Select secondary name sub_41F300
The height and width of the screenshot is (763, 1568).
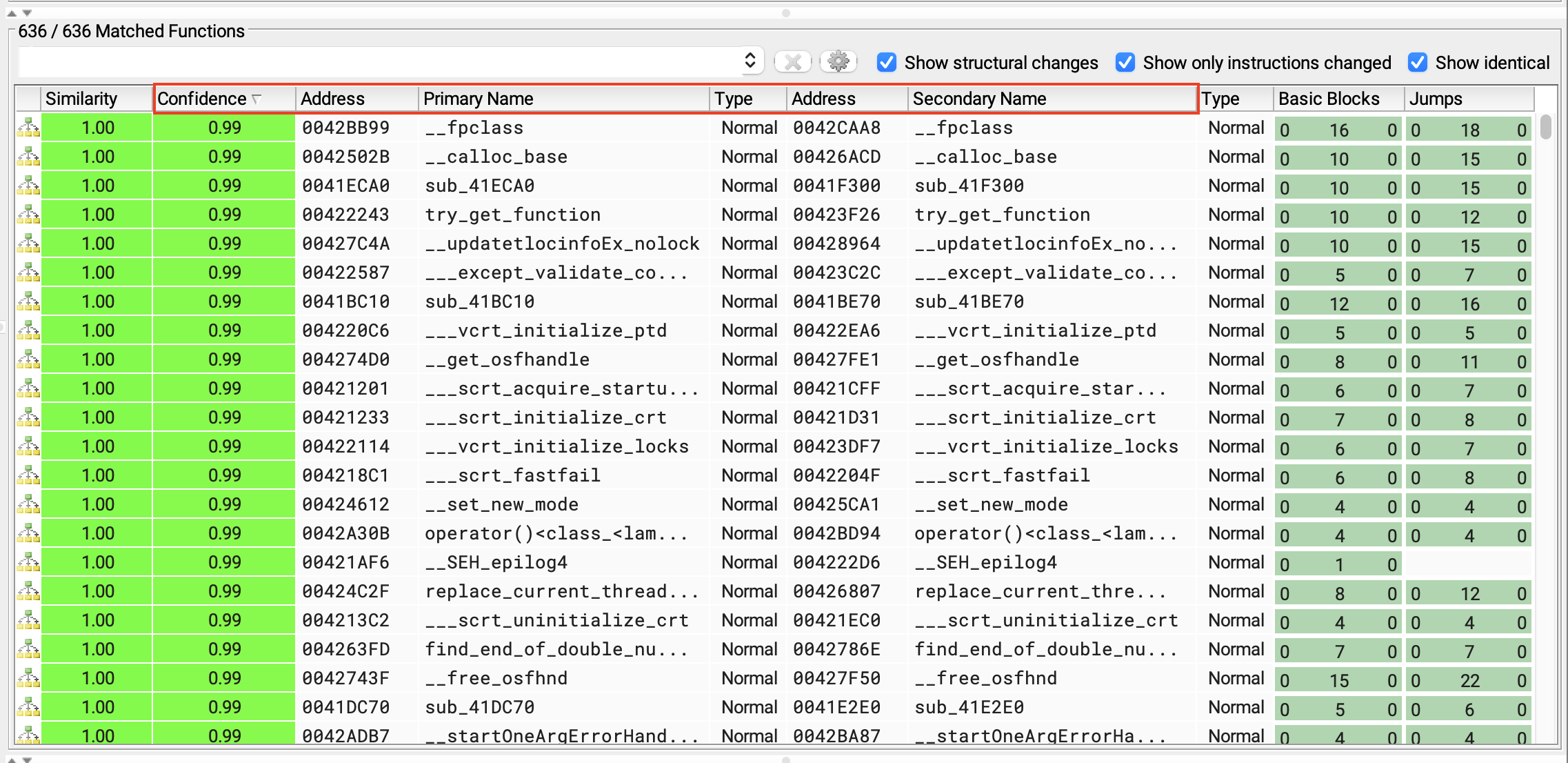[x=969, y=186]
